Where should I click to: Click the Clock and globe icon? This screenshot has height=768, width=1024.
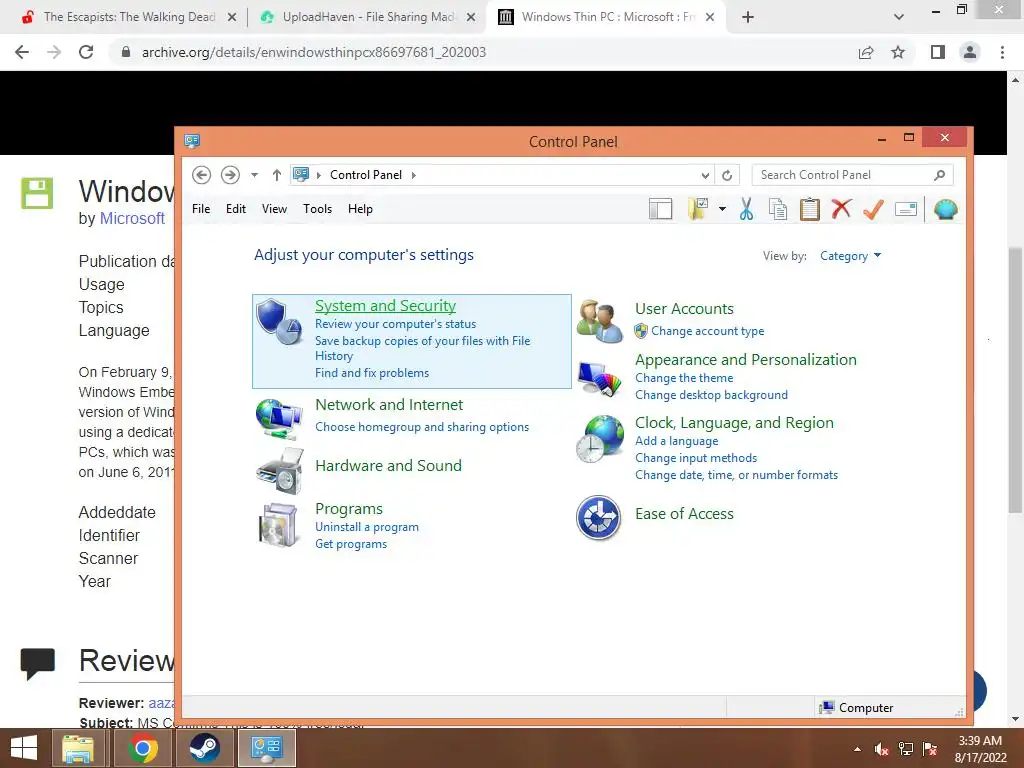point(600,440)
